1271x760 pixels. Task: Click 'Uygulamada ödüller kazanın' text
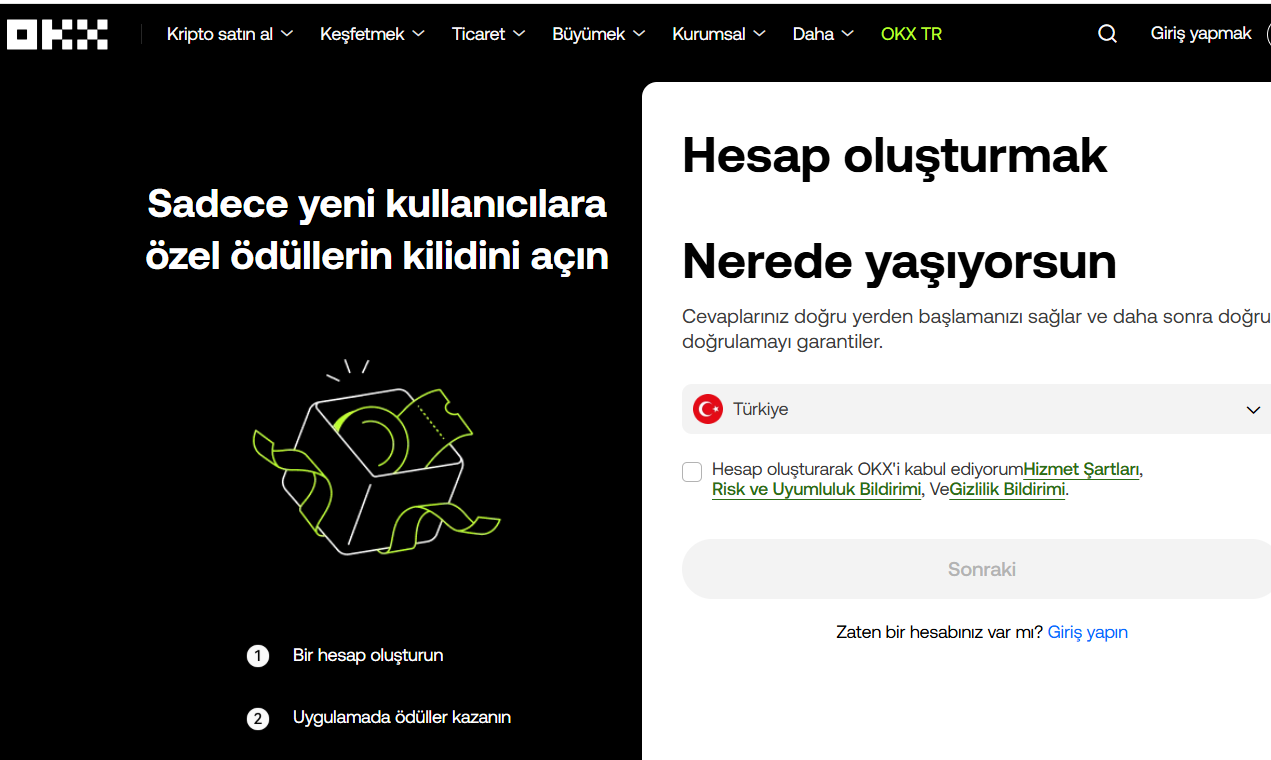tap(402, 717)
